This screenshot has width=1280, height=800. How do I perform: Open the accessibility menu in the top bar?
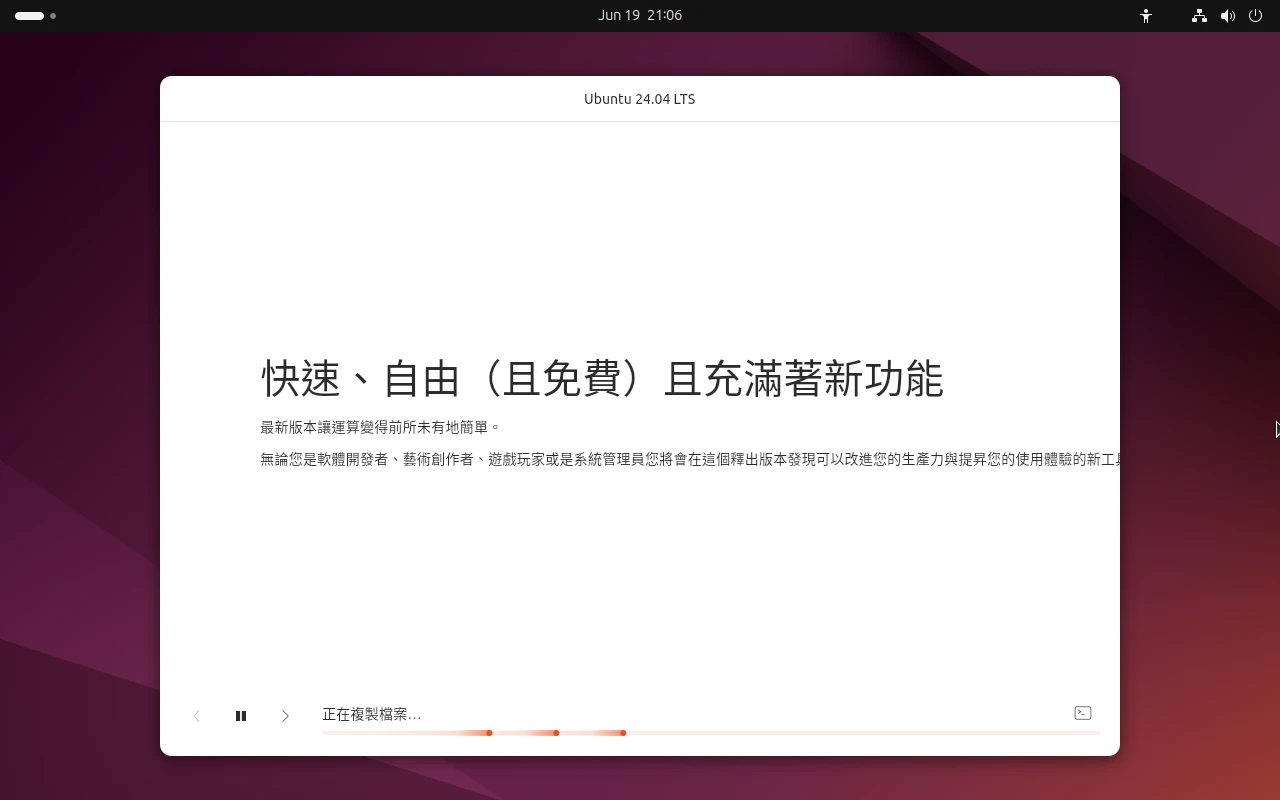pyautogui.click(x=1146, y=16)
